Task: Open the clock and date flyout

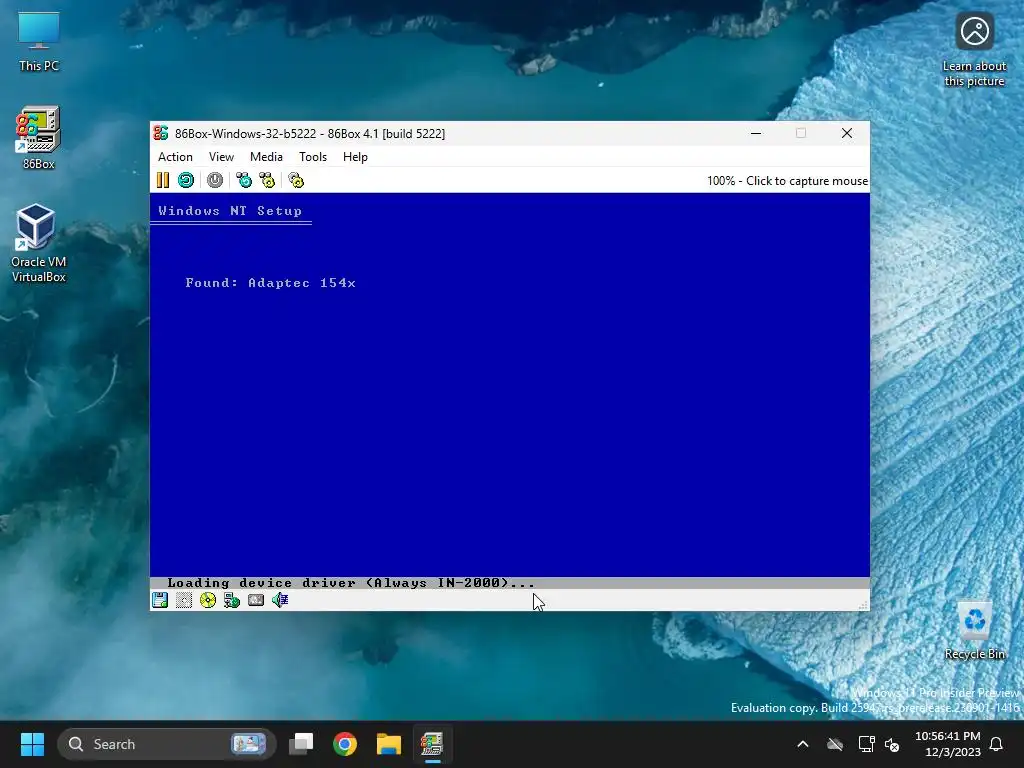Action: (948, 744)
